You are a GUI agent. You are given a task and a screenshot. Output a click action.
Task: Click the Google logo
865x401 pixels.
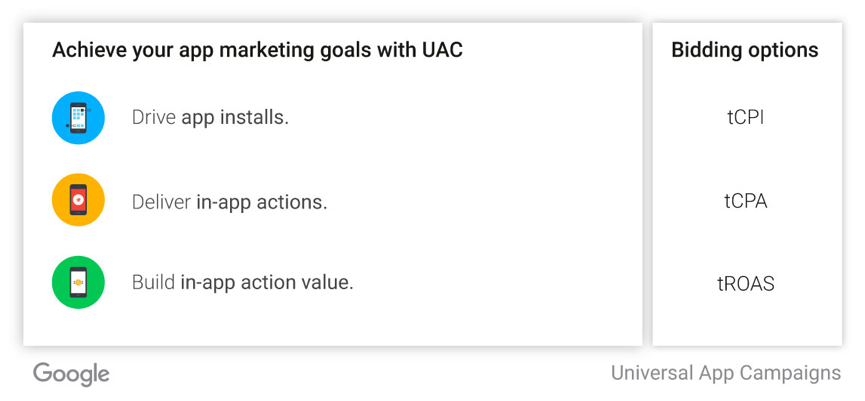(x=71, y=374)
